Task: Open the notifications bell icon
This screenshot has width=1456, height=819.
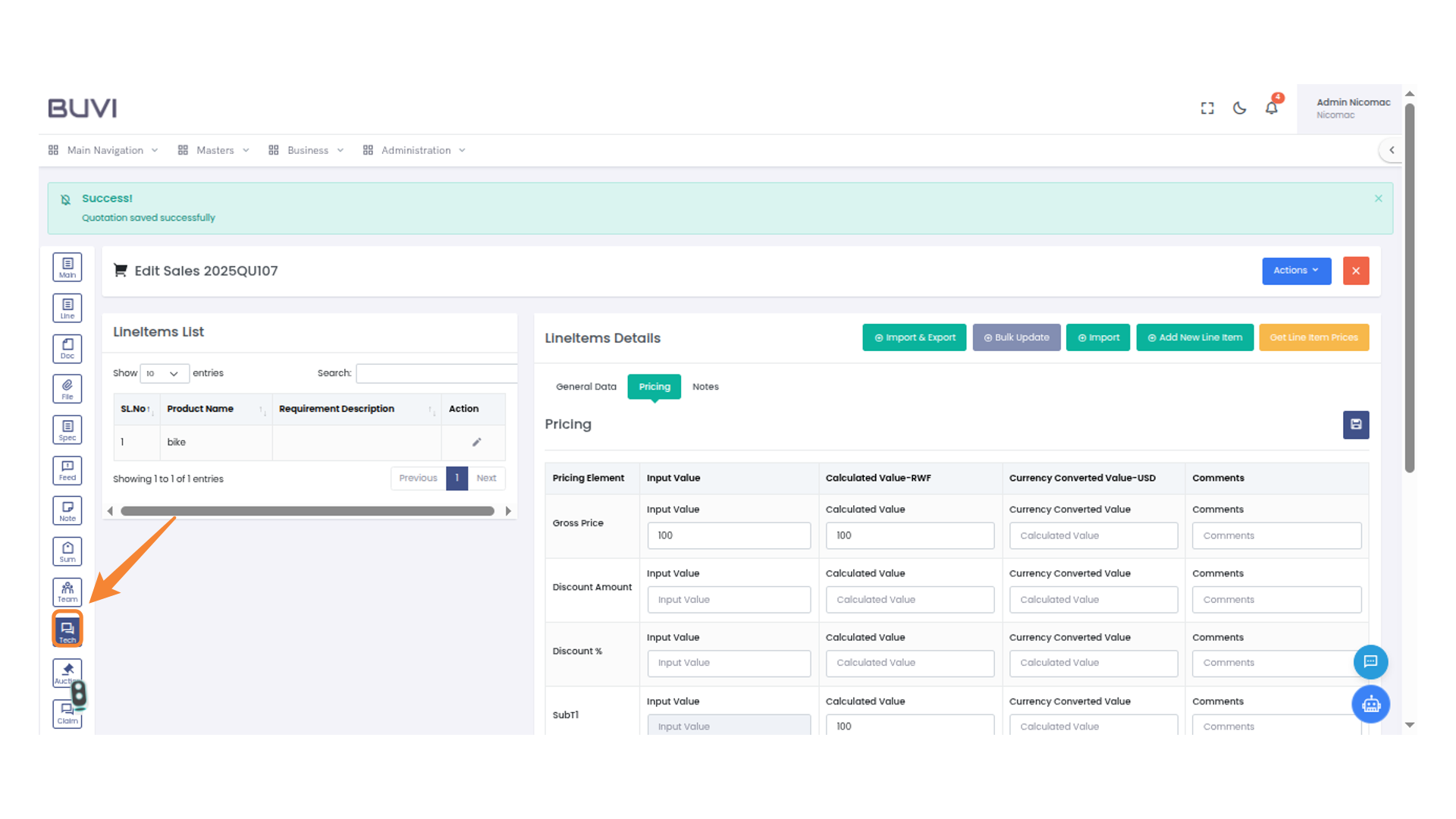Action: [x=1272, y=108]
